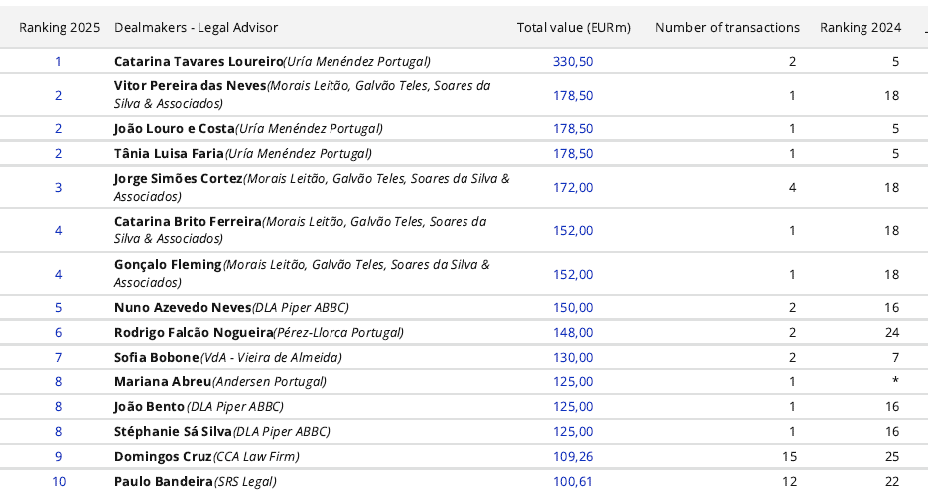Click ranking number 3 for Jorge Simões Cortez
The height and width of the screenshot is (498, 928).
click(59, 188)
